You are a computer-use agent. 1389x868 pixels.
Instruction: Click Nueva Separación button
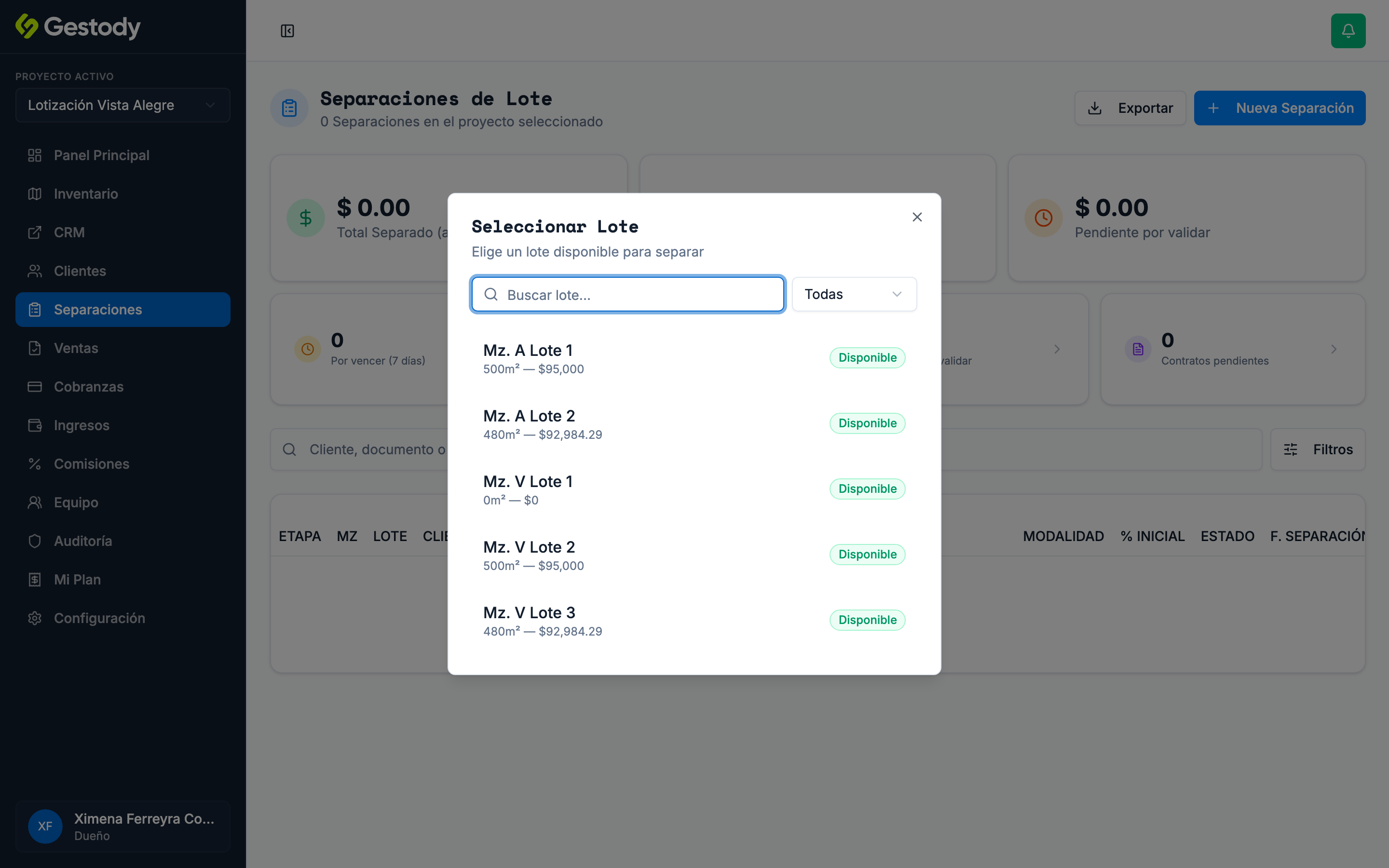coord(1280,108)
